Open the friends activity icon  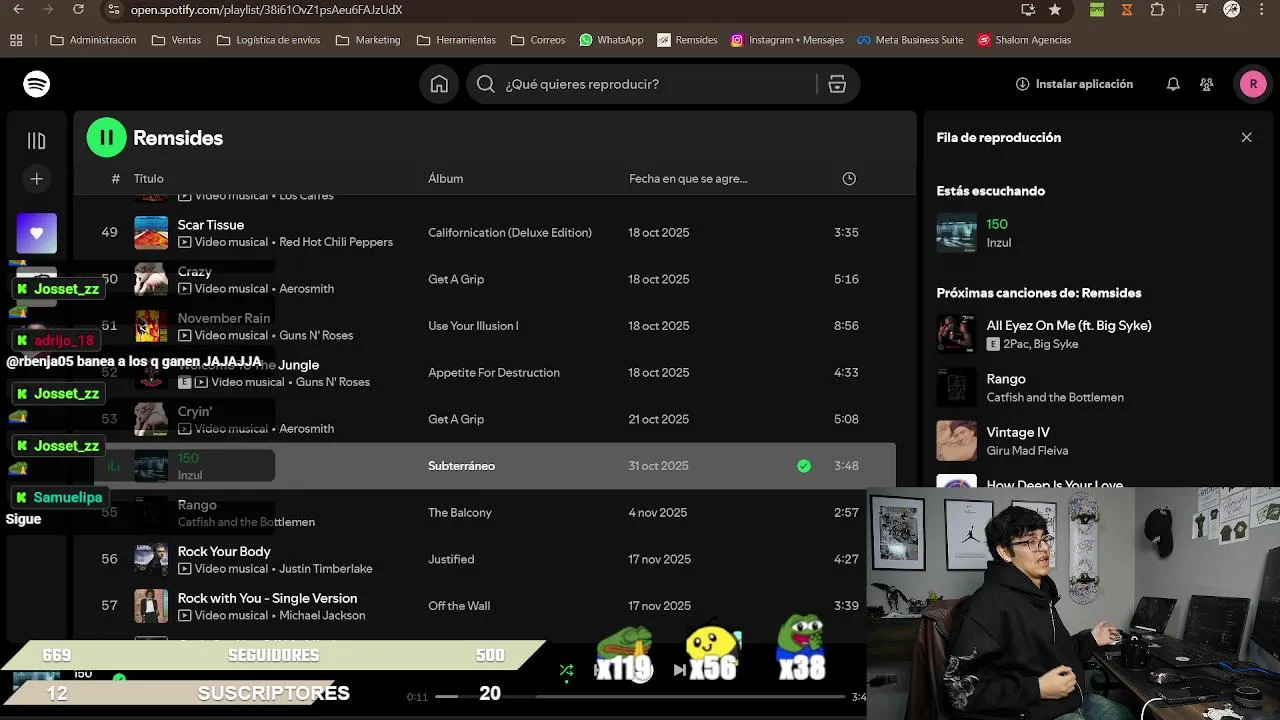coord(1207,84)
